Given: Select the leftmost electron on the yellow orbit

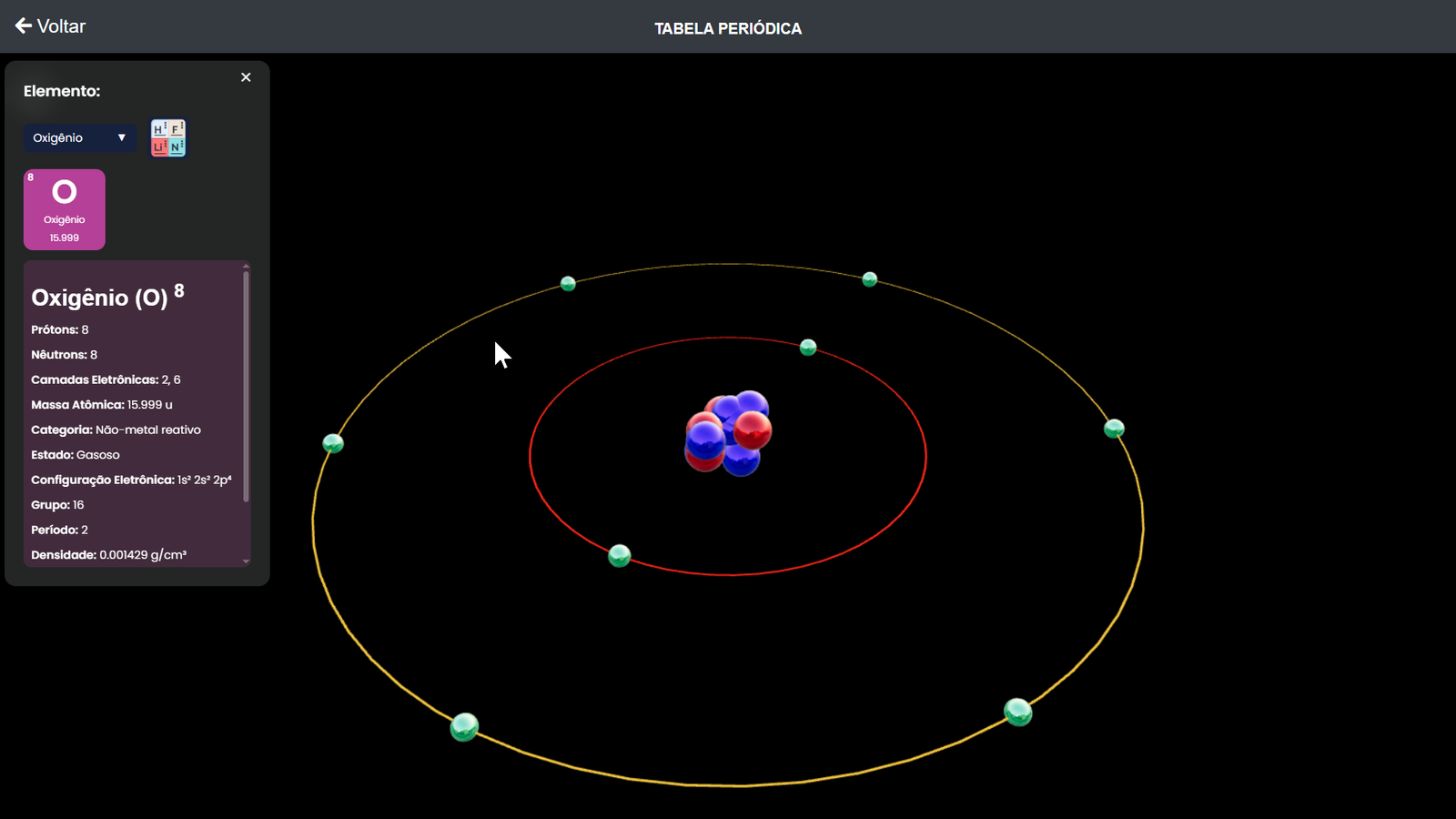Looking at the screenshot, I should [x=333, y=443].
